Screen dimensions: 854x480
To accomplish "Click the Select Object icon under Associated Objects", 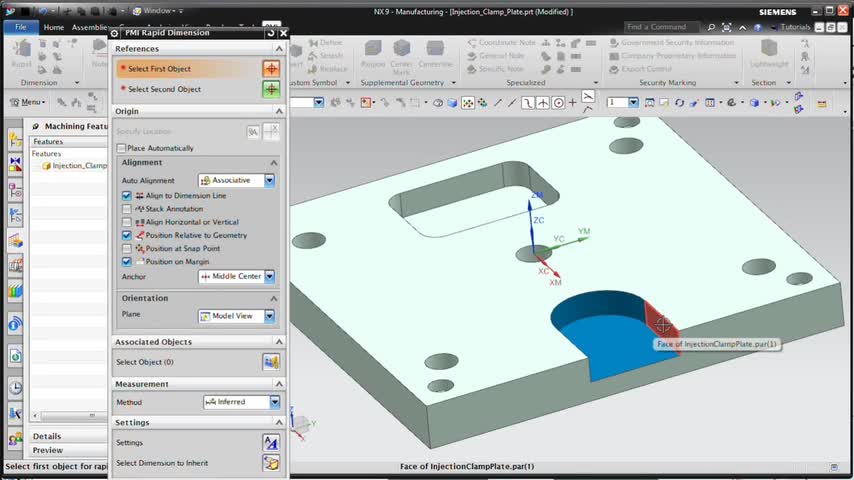I will tap(270, 362).
